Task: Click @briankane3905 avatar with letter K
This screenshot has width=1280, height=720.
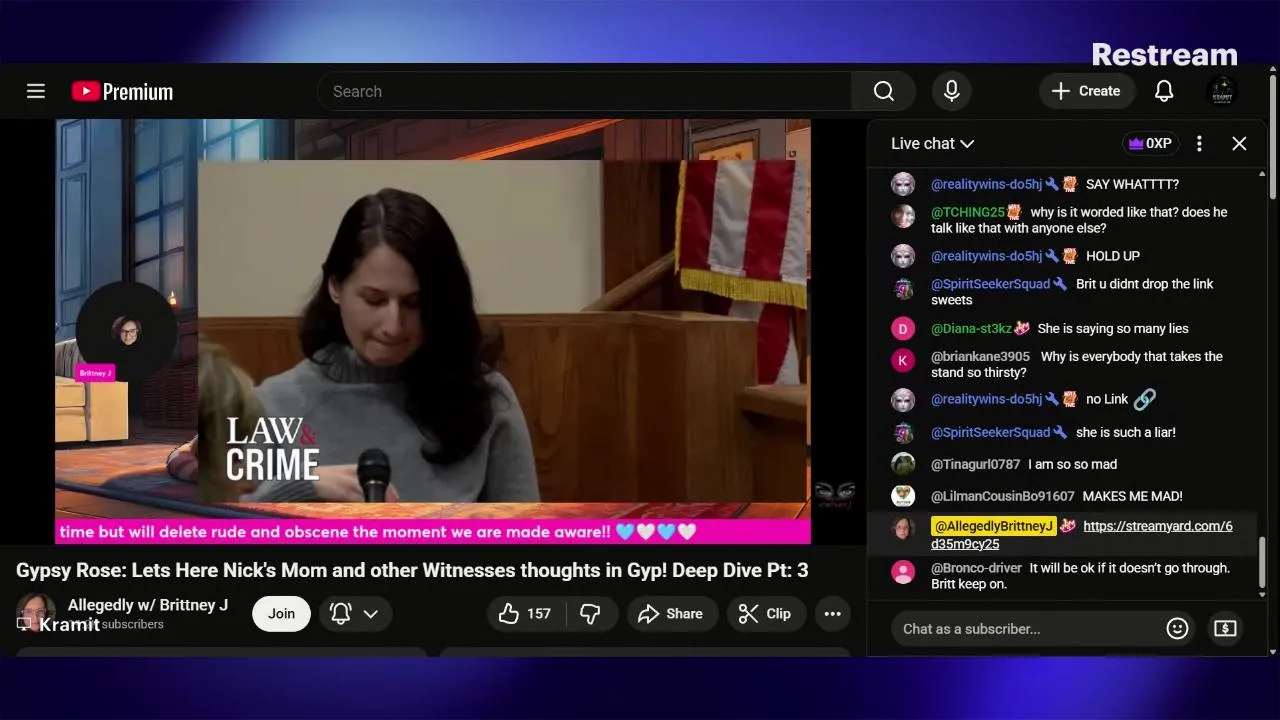Action: (903, 360)
